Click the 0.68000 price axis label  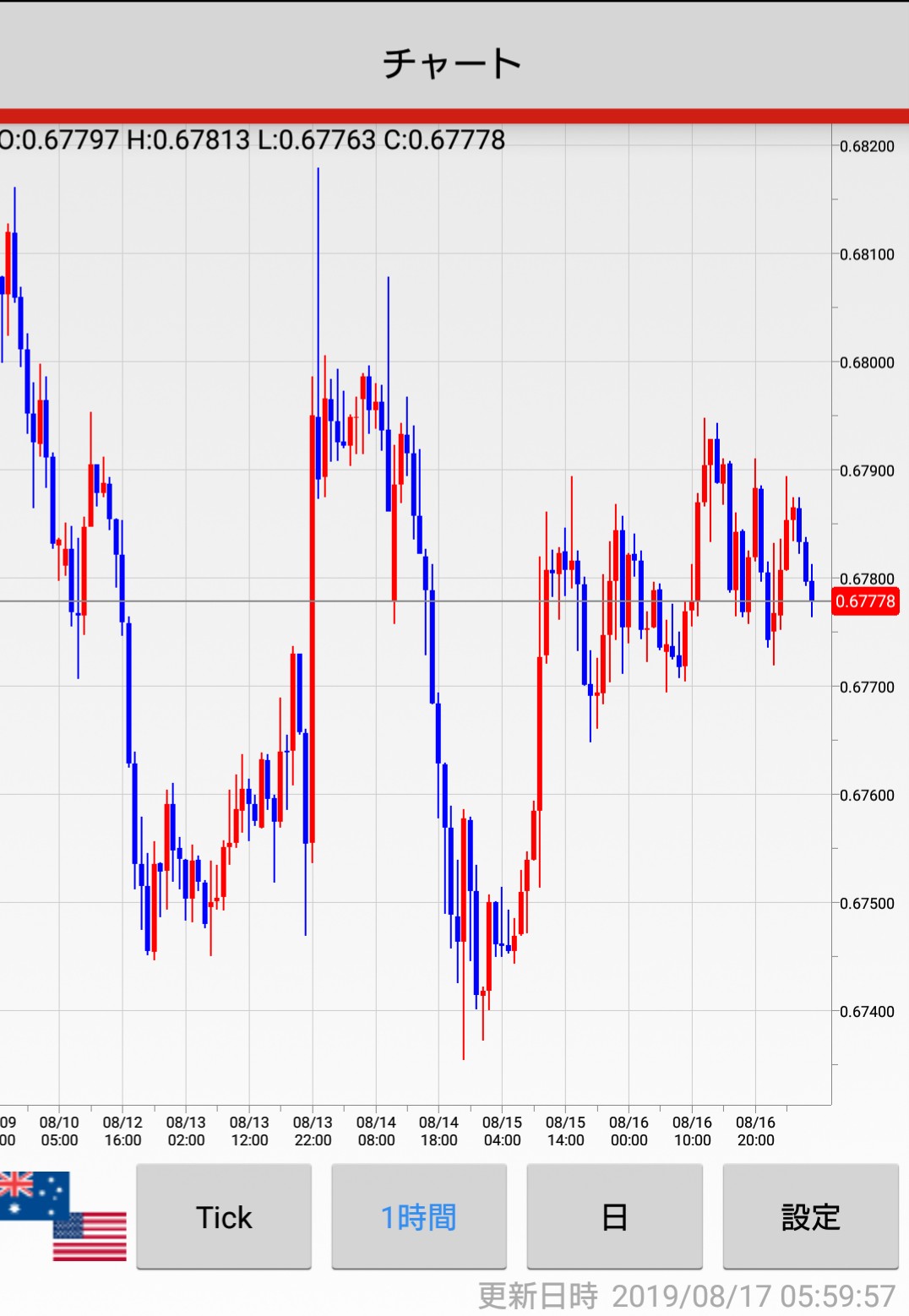pos(867,362)
